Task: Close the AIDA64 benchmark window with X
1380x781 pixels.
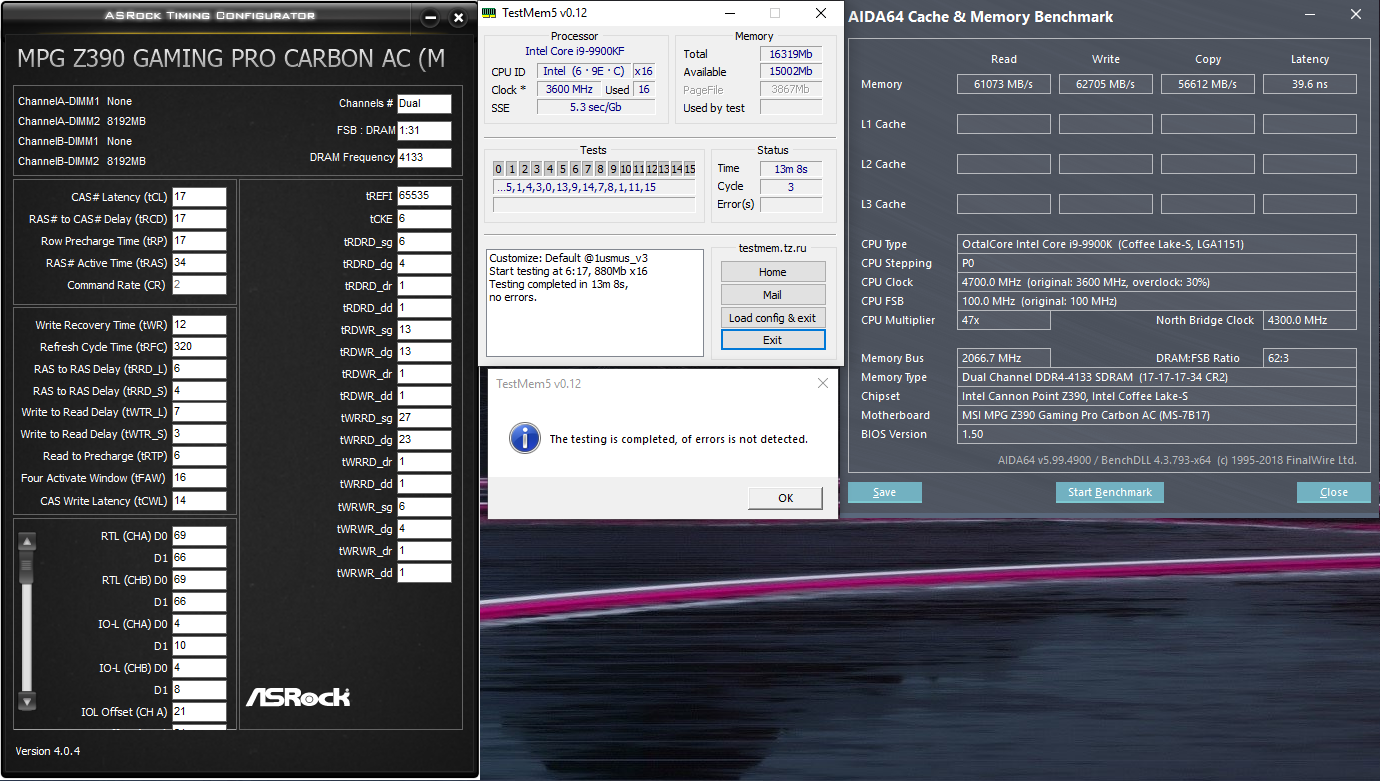Action: 1355,15
